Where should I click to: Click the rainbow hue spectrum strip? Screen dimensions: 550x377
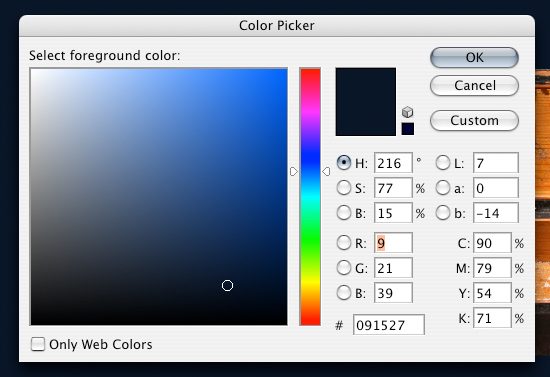pos(310,197)
